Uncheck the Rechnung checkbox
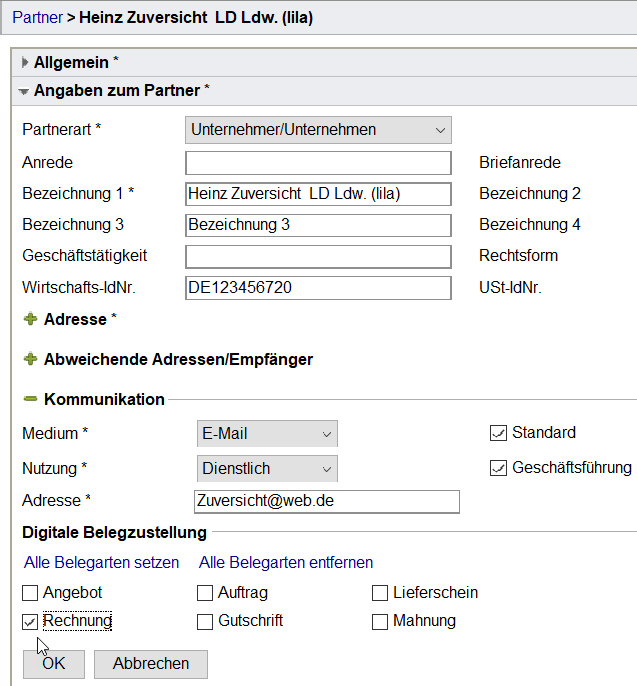637x686 pixels. pos(30,622)
